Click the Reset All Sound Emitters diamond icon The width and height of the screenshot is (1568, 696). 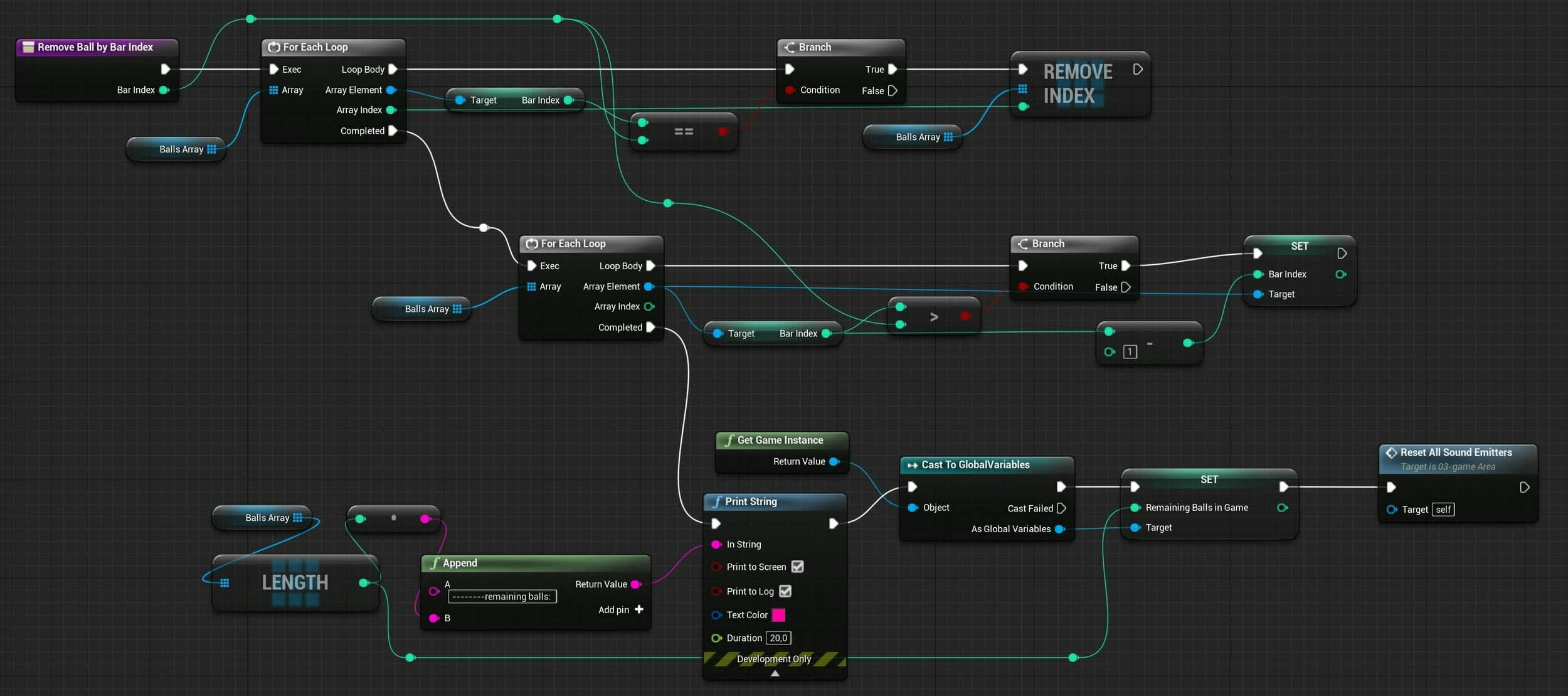[x=1391, y=452]
